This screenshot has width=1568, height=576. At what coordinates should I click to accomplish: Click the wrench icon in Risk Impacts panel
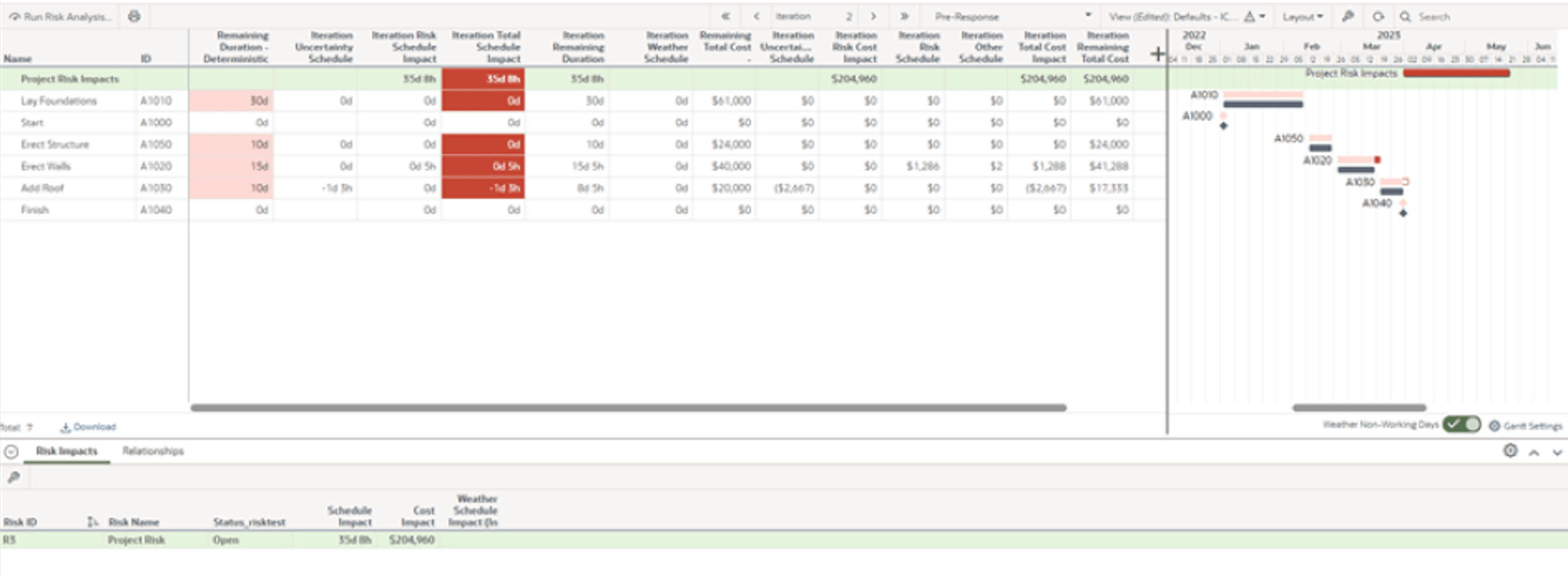click(14, 477)
